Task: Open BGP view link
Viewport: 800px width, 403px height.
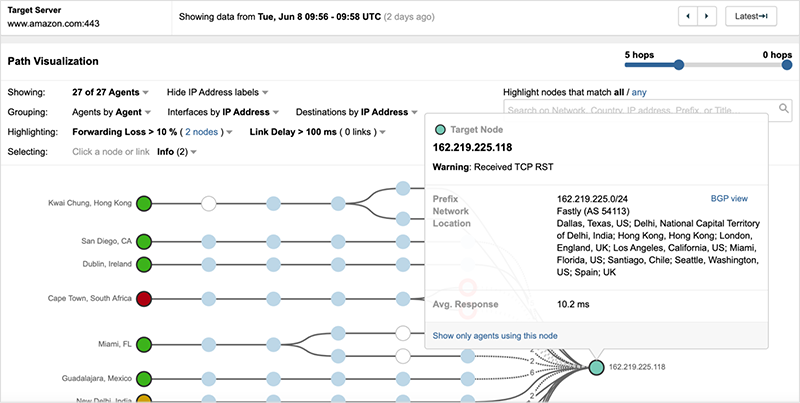Action: pos(729,199)
